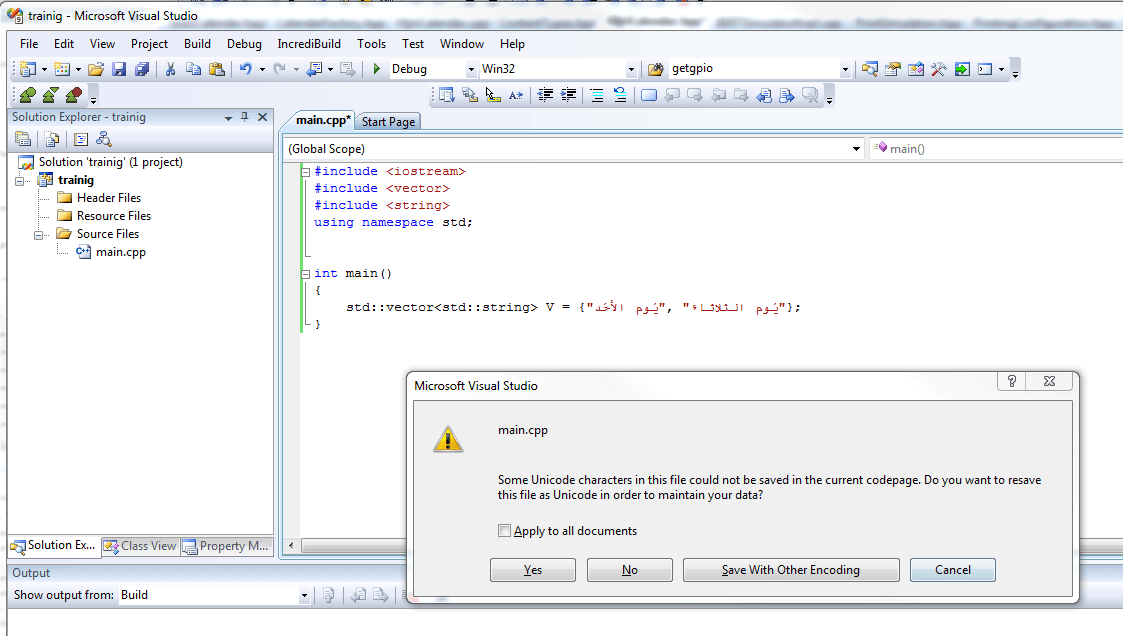Click Save With Other Encoding button
1123x636 pixels.
click(791, 570)
